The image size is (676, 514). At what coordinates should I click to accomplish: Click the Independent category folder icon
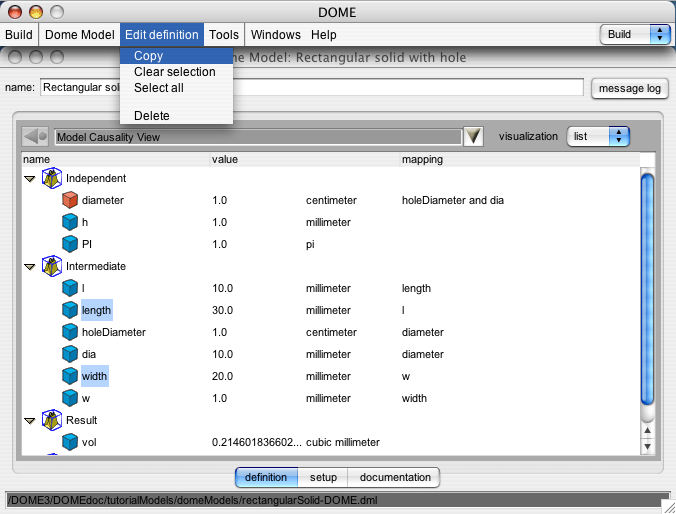tap(52, 178)
